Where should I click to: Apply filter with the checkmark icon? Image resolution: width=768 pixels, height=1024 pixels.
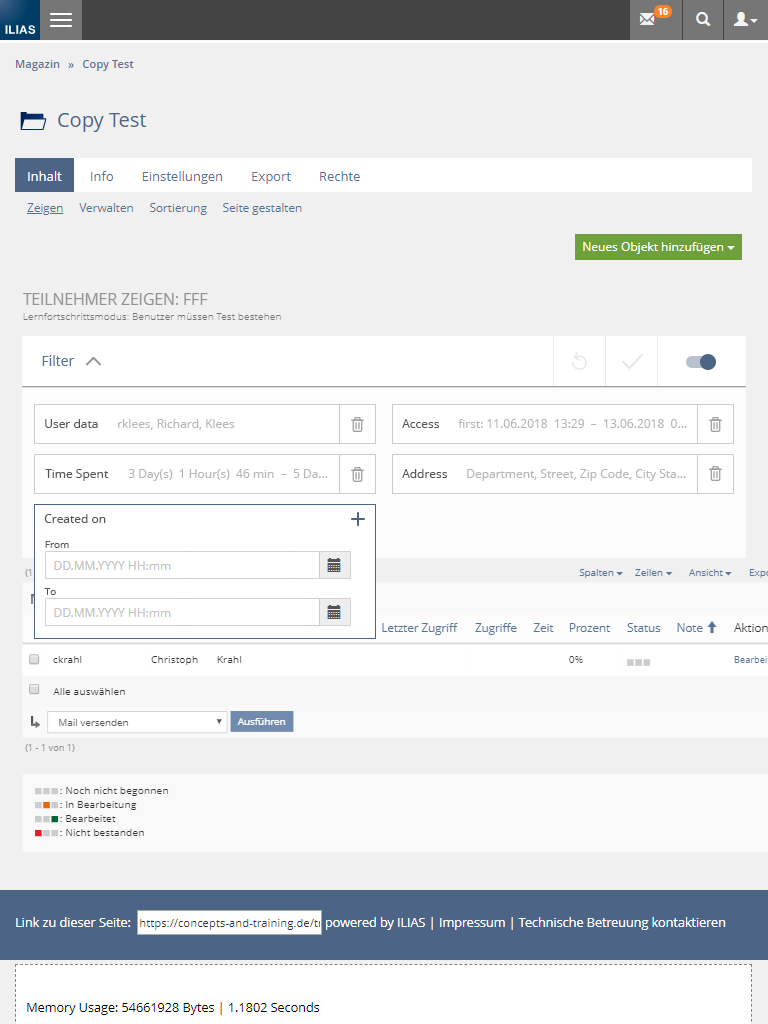(x=631, y=362)
